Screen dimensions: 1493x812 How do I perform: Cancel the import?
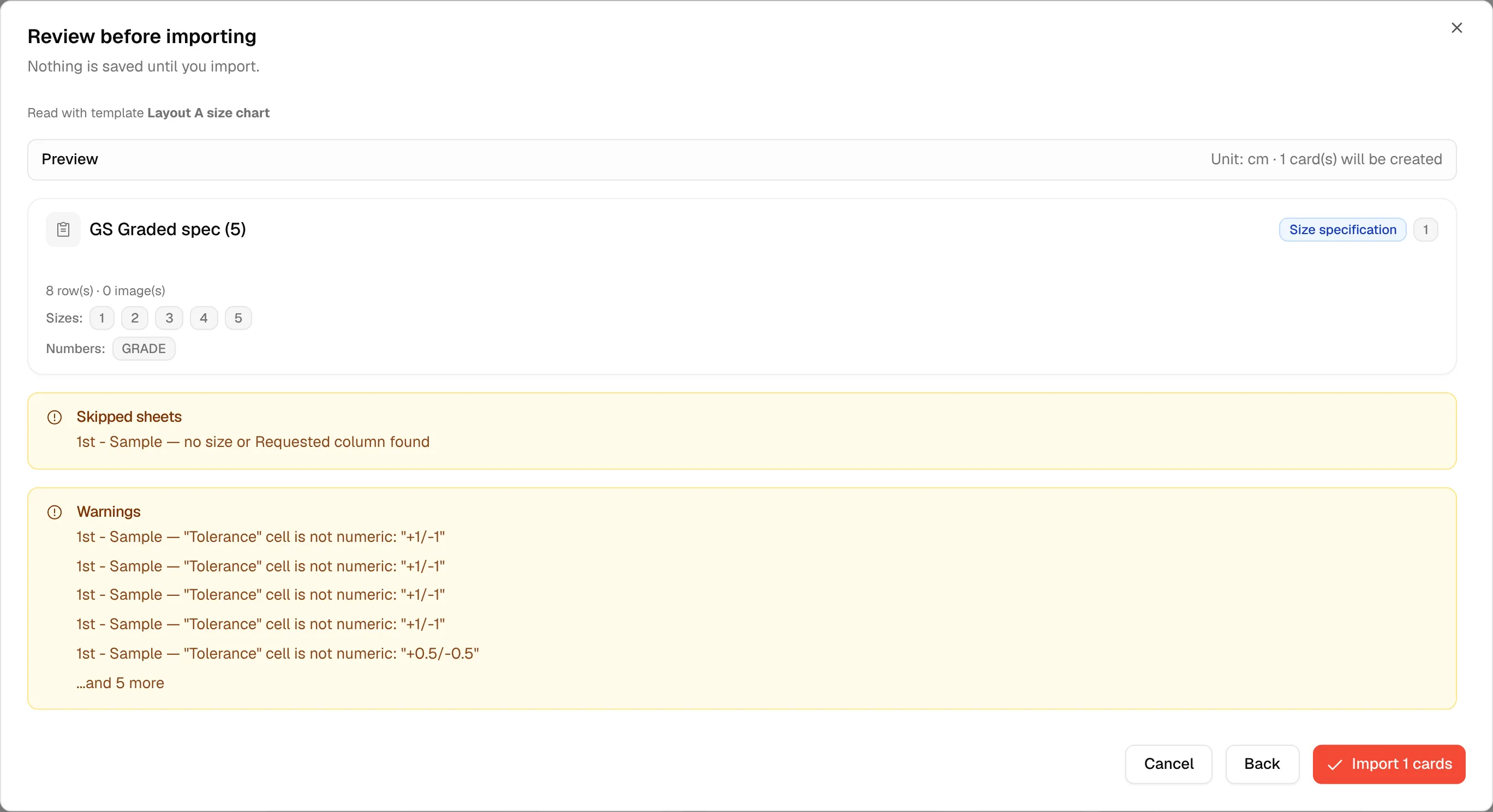(1168, 764)
